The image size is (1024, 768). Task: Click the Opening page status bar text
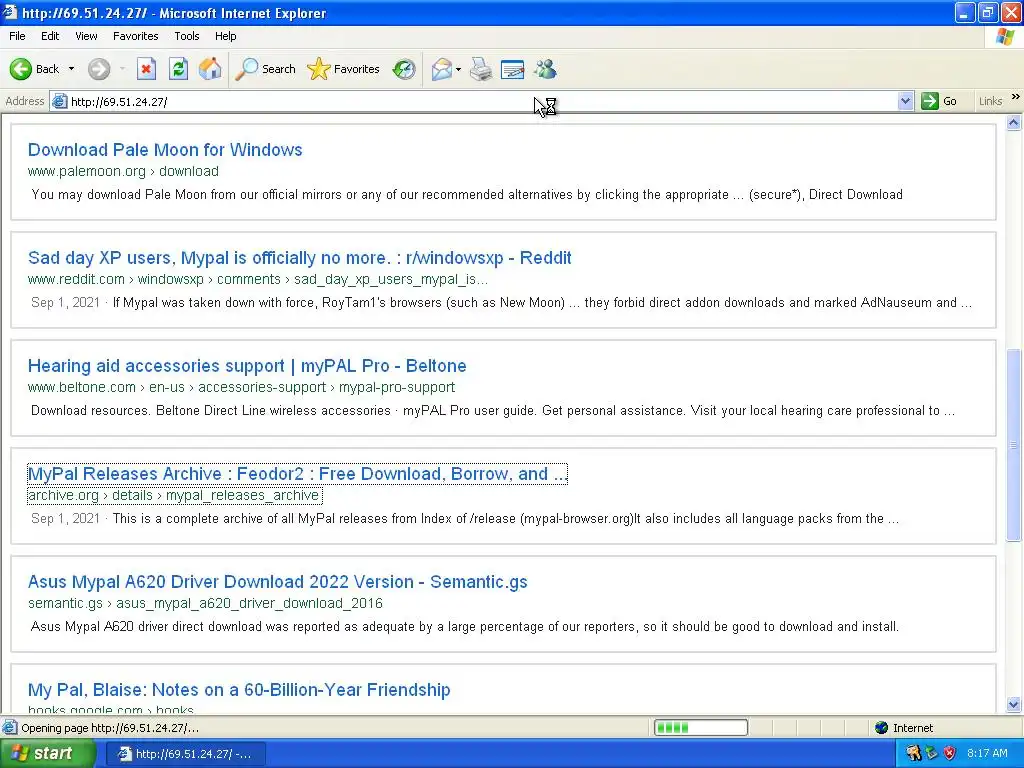pos(110,728)
